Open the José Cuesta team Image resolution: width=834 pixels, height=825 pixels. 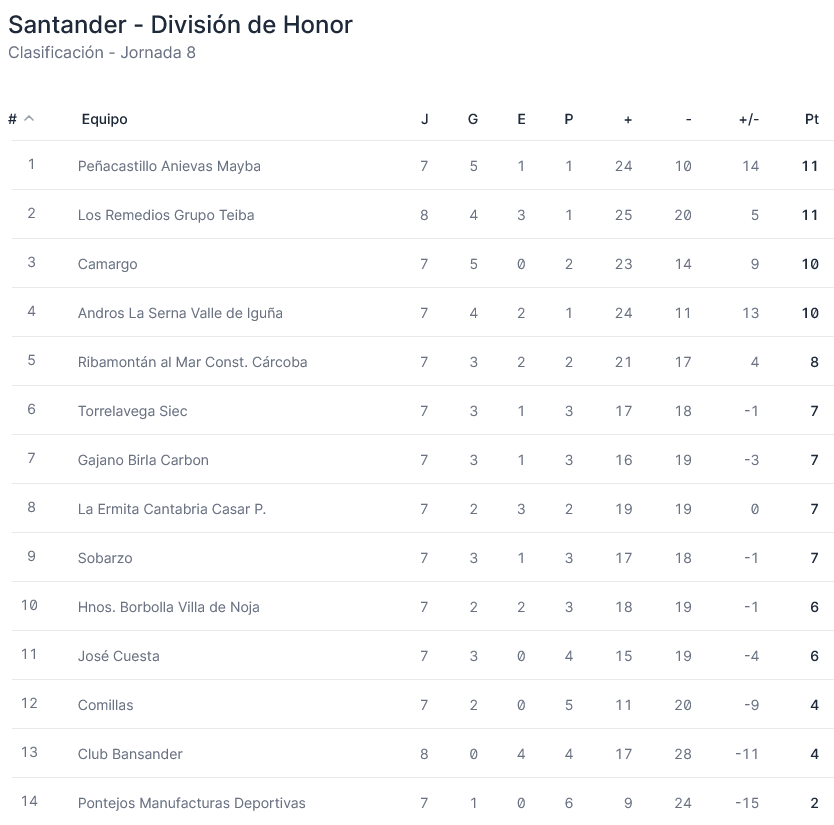click(x=119, y=656)
